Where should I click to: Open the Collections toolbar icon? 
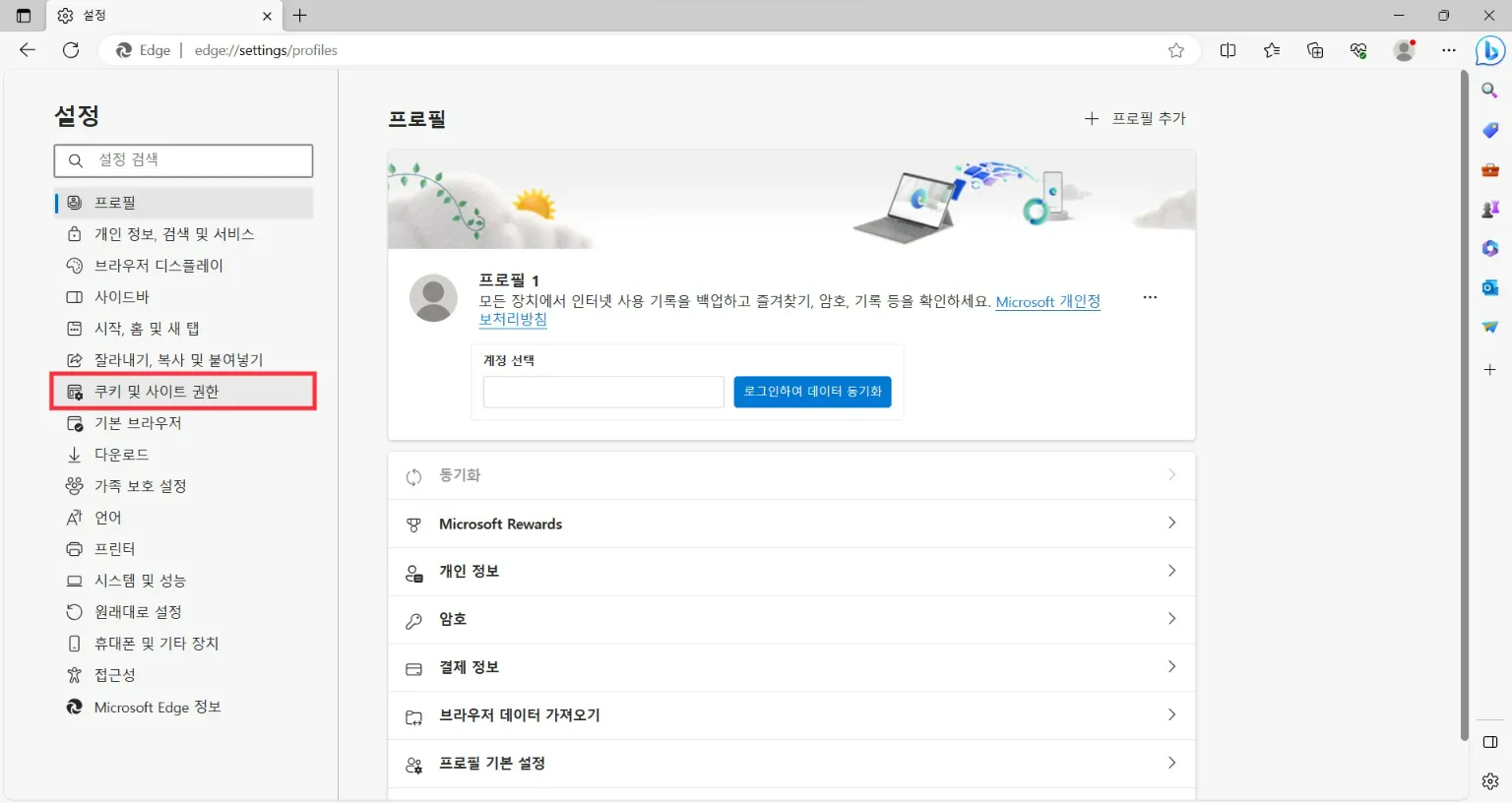click(1314, 50)
